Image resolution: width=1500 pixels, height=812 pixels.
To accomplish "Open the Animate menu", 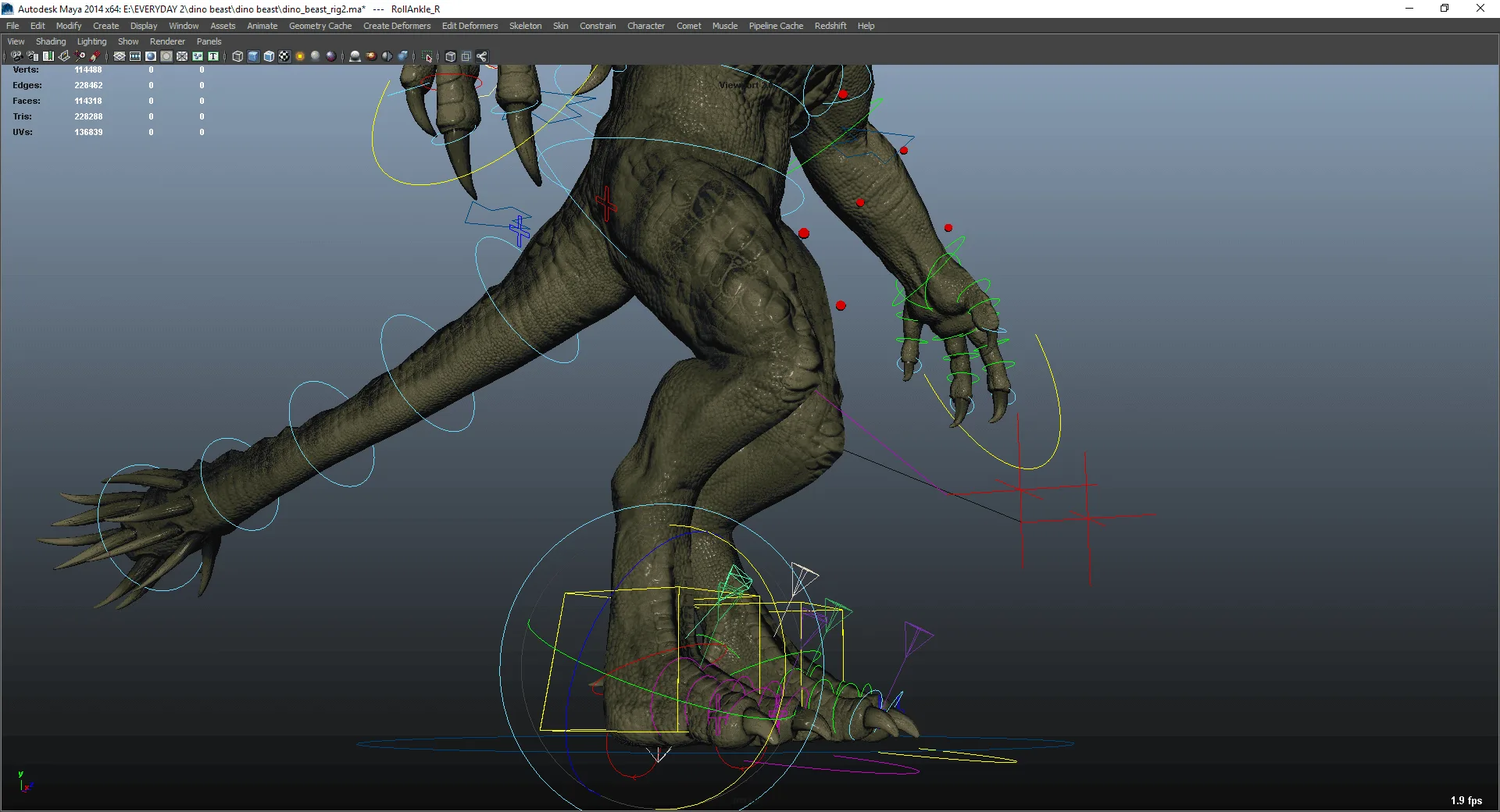I will click(x=262, y=26).
